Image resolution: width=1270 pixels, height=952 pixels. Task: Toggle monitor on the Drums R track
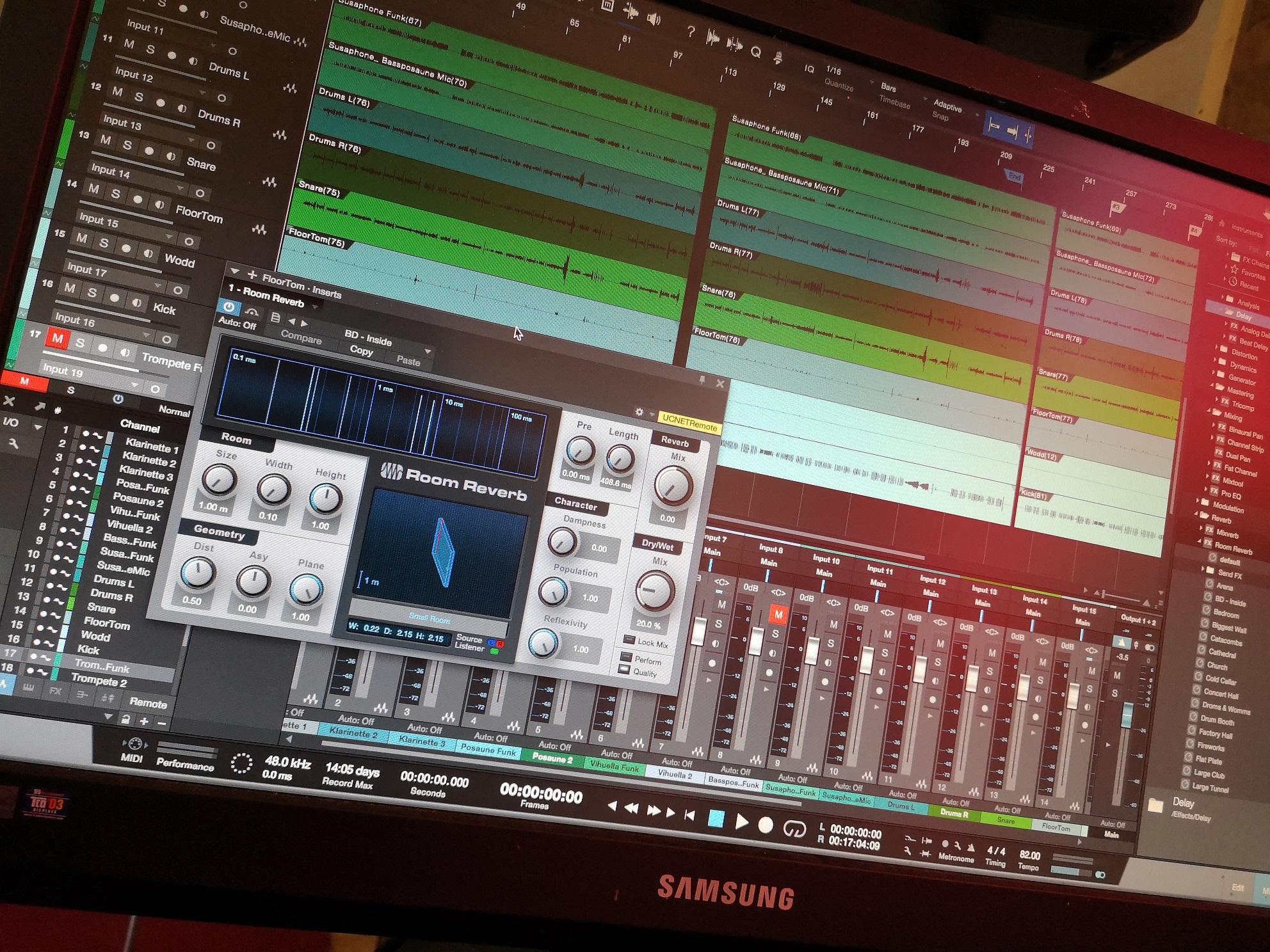[182, 109]
